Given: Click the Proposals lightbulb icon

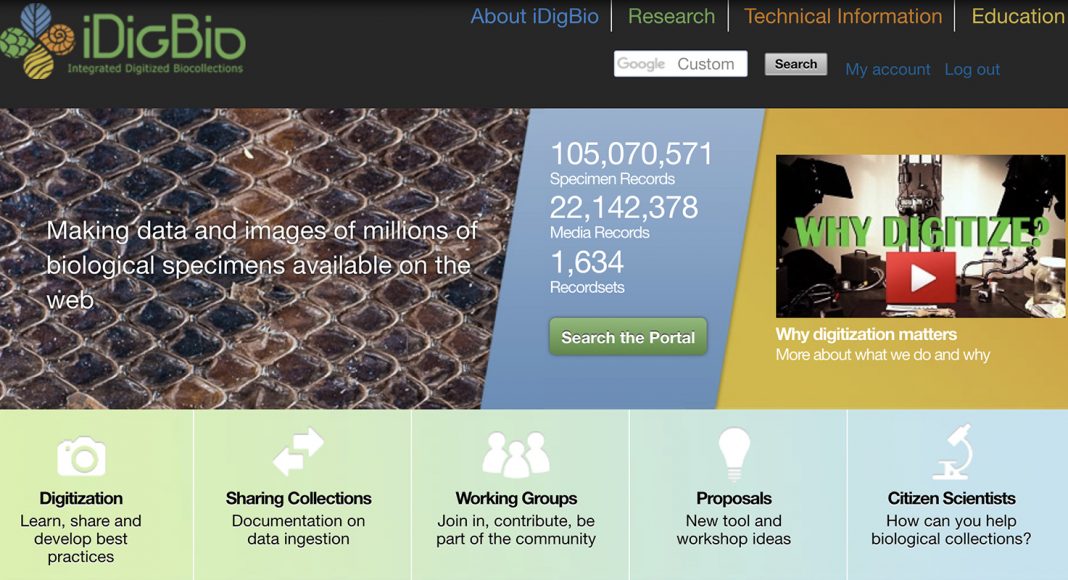Looking at the screenshot, I should [734, 454].
